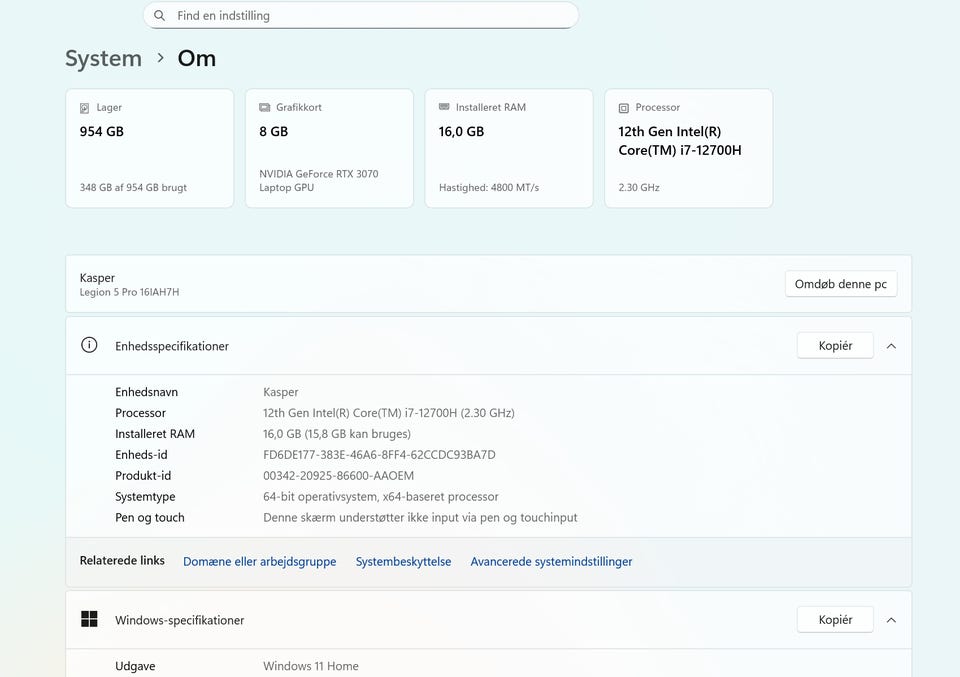Click the Om breadcrumb title
960x677 pixels.
pos(197,59)
